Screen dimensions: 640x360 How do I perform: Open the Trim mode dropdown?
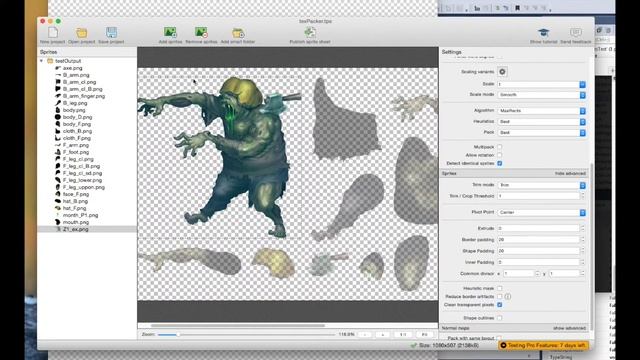[x=541, y=185]
